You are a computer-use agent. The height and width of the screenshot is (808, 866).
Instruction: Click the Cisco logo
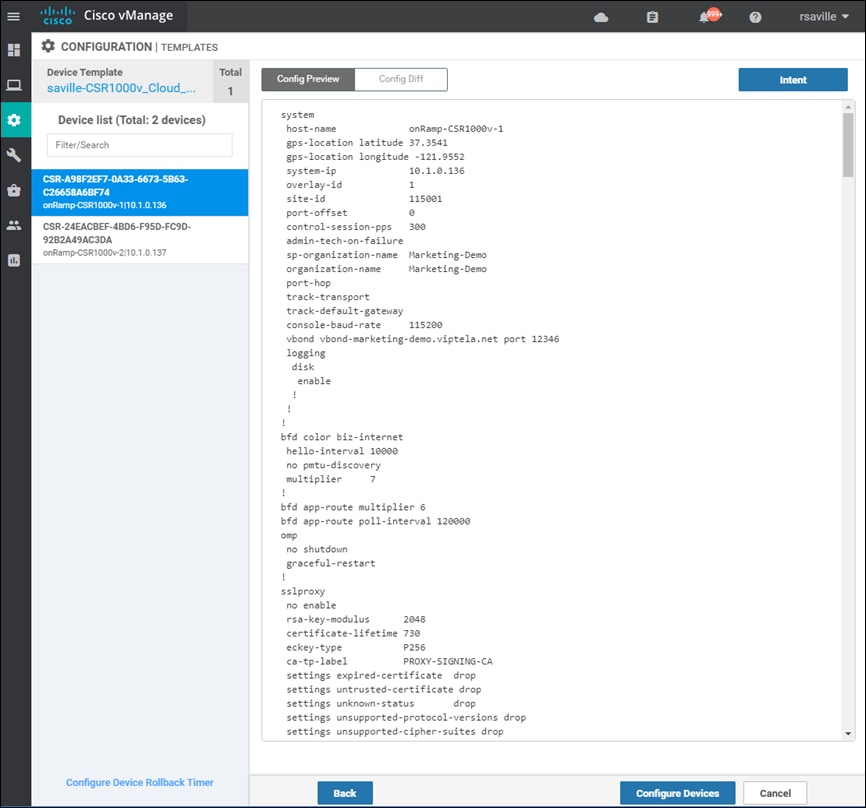[x=57, y=16]
